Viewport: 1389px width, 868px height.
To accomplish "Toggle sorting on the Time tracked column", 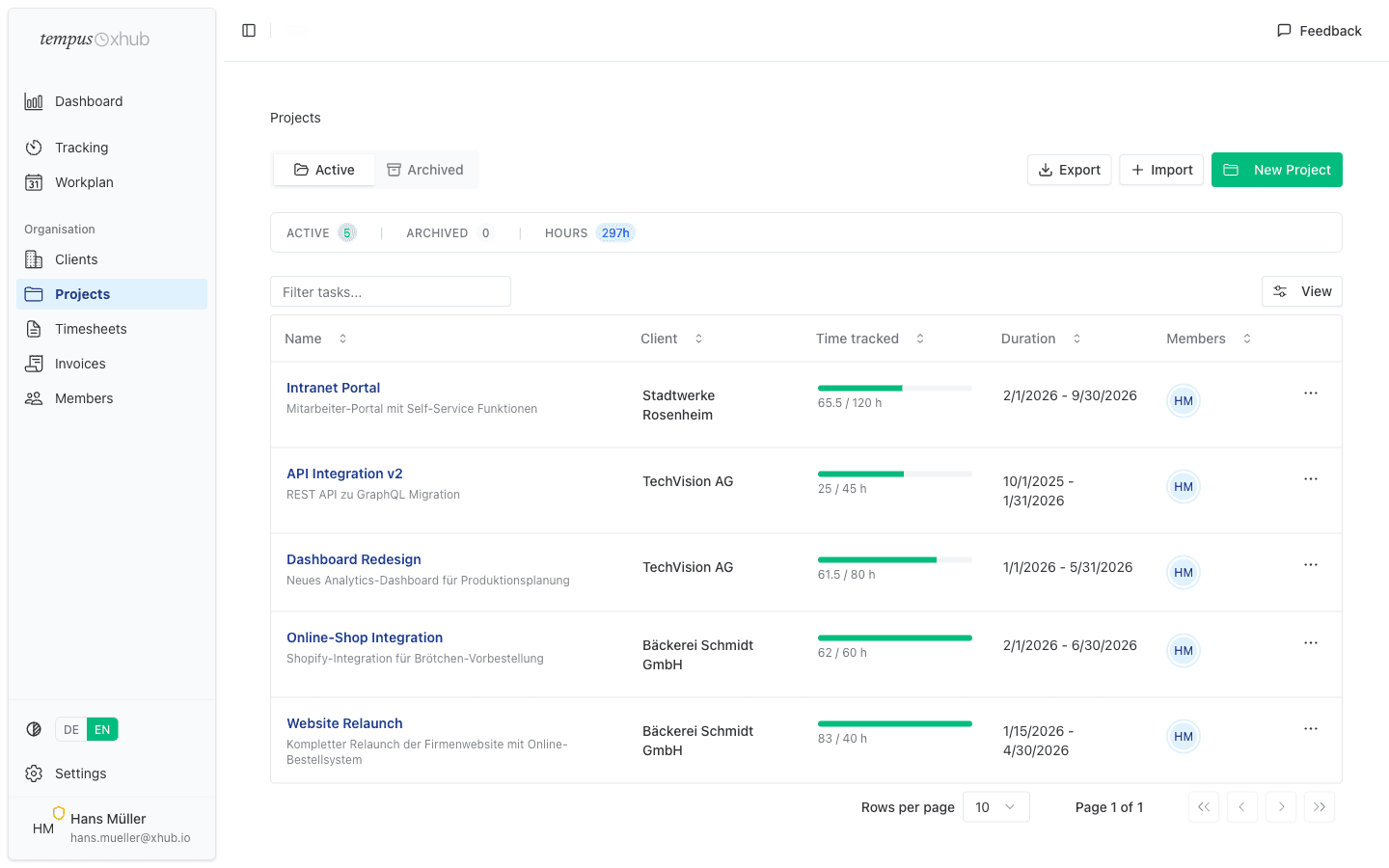I will 919,339.
